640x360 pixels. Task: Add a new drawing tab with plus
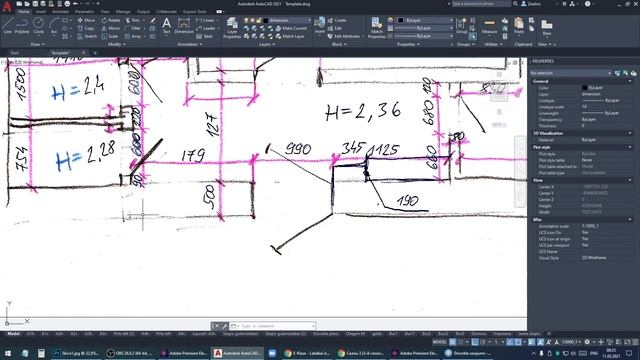click(95, 53)
